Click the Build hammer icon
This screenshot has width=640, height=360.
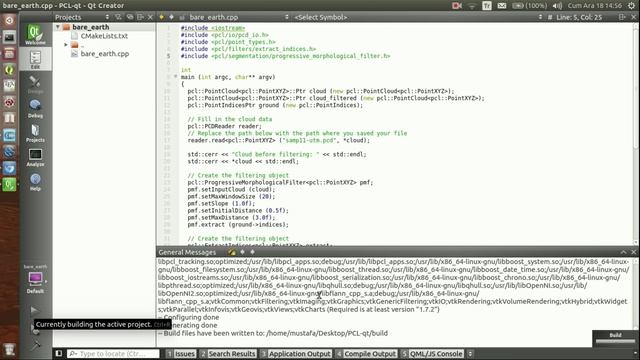(x=36, y=345)
